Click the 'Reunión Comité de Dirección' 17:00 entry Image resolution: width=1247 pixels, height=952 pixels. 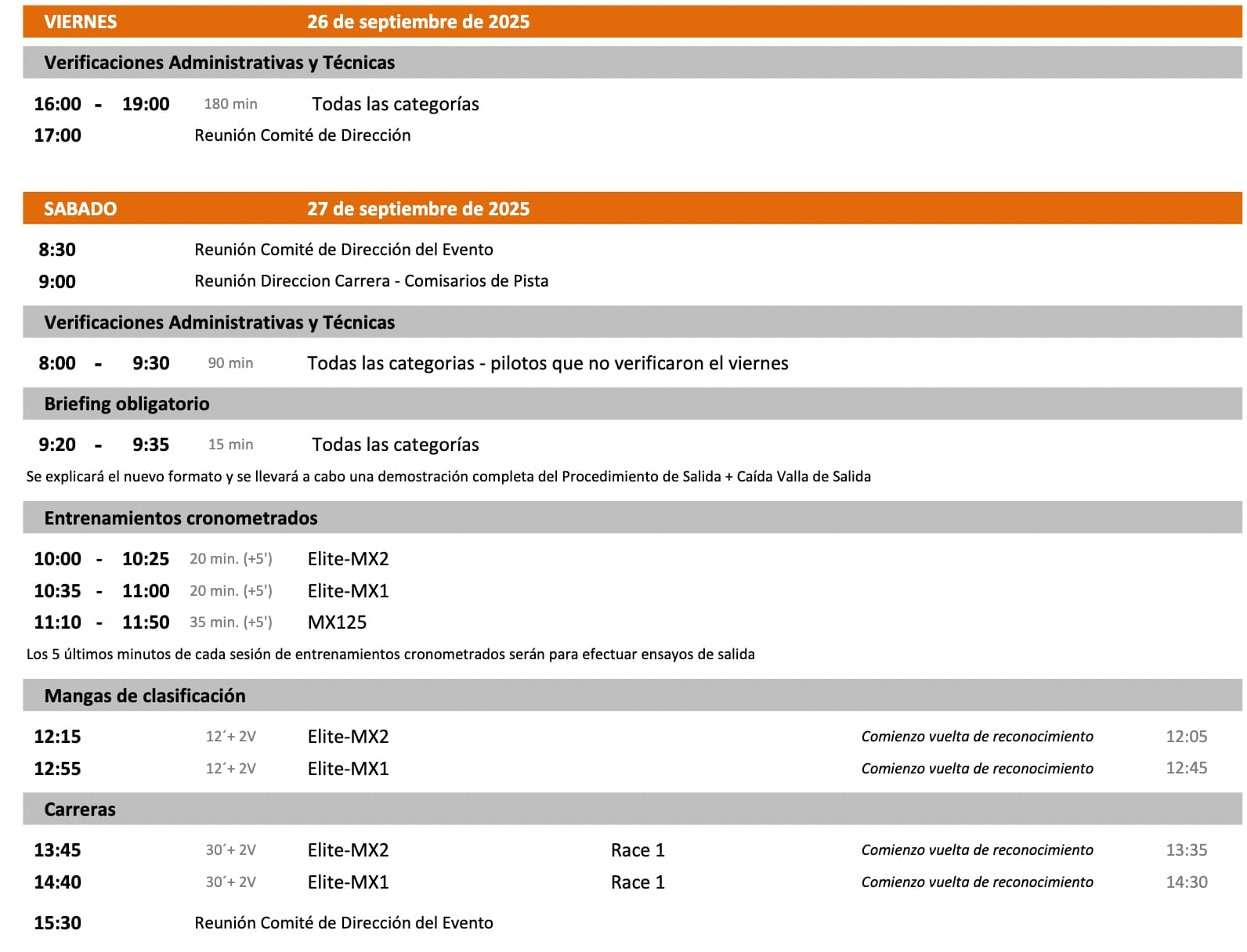click(302, 135)
